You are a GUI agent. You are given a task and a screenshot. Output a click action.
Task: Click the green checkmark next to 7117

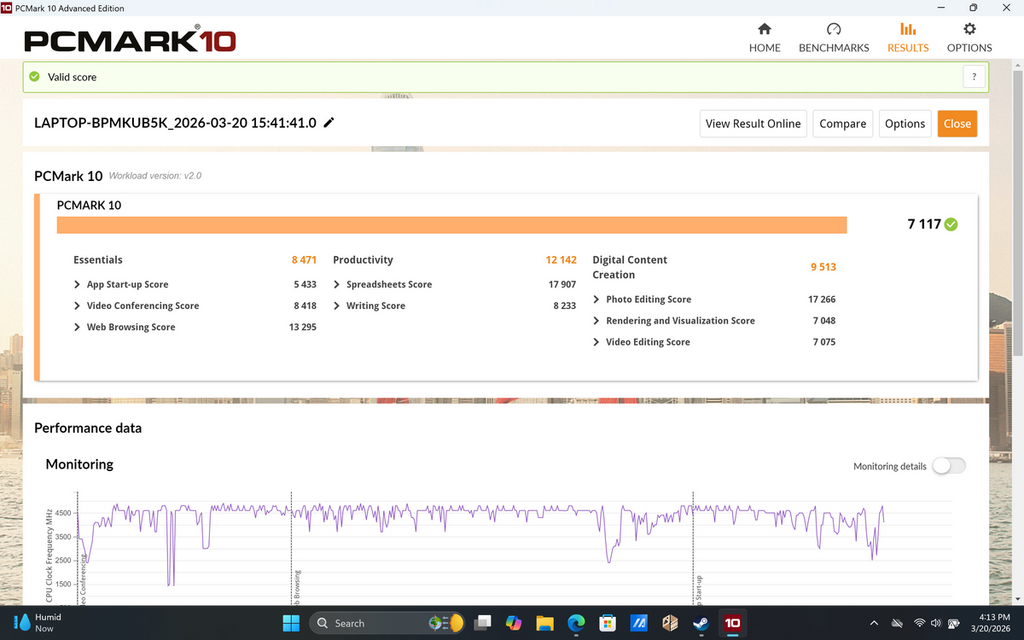click(x=949, y=225)
